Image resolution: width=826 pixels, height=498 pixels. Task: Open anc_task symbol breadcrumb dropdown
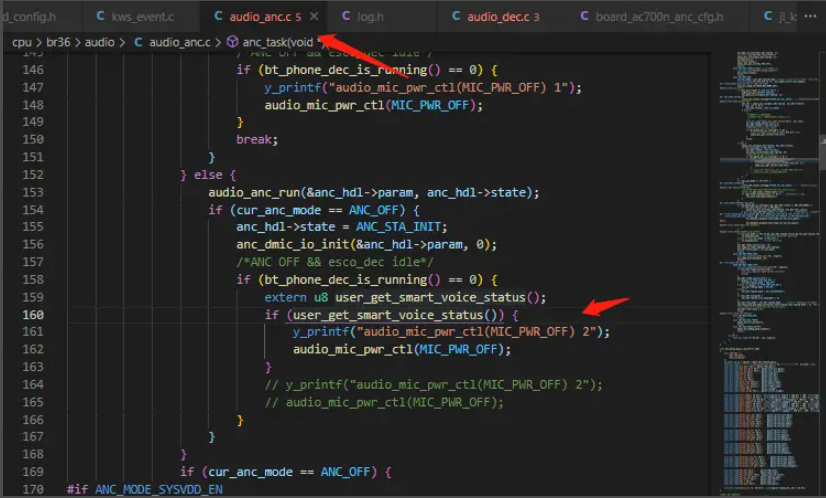point(278,42)
